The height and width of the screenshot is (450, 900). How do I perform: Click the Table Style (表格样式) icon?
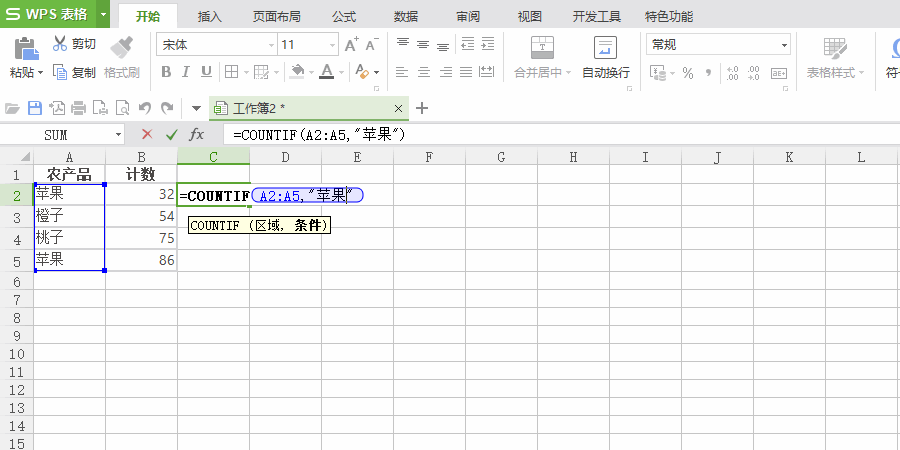(835, 48)
